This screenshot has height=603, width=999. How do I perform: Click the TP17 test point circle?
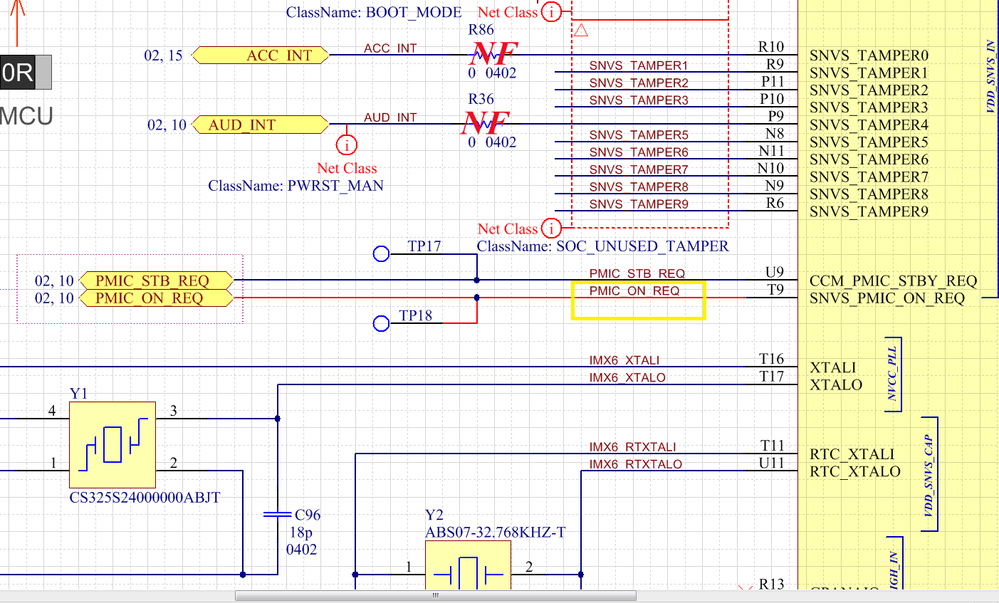pyautogui.click(x=381, y=254)
